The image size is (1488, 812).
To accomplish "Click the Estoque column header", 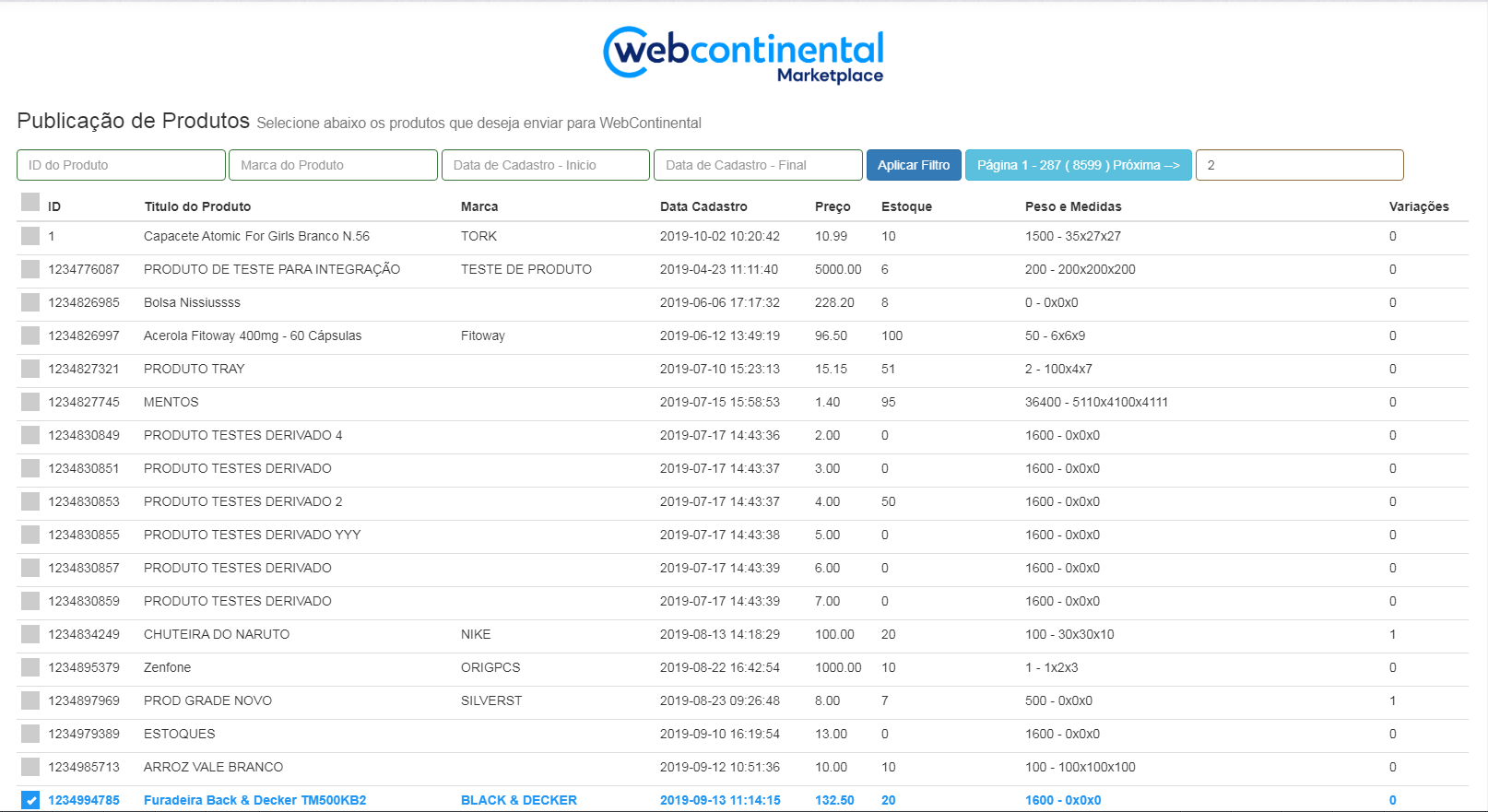I will coord(906,206).
